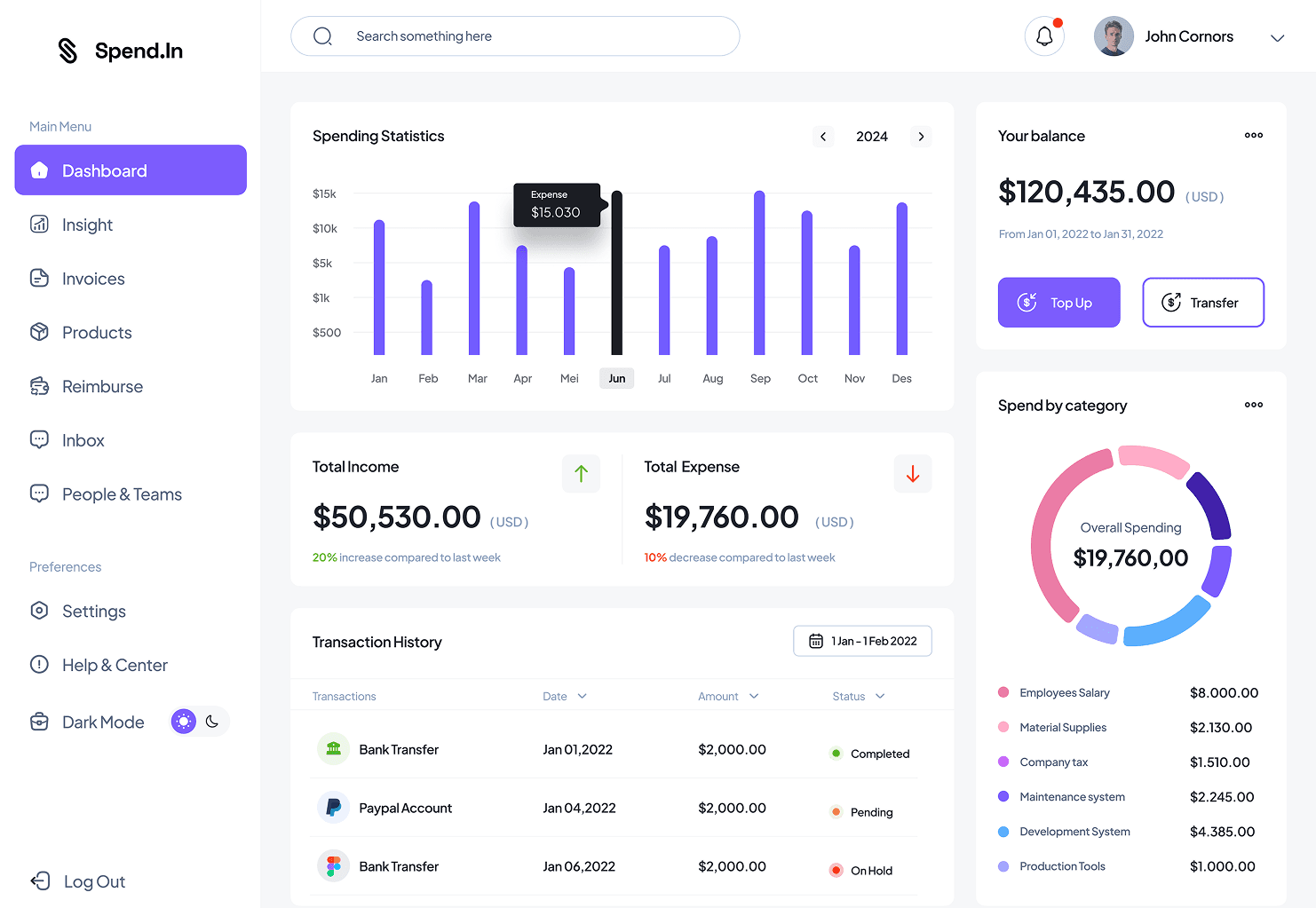Switch Dark Mode to light theme
This screenshot has height=908, width=1316.
tap(184, 721)
